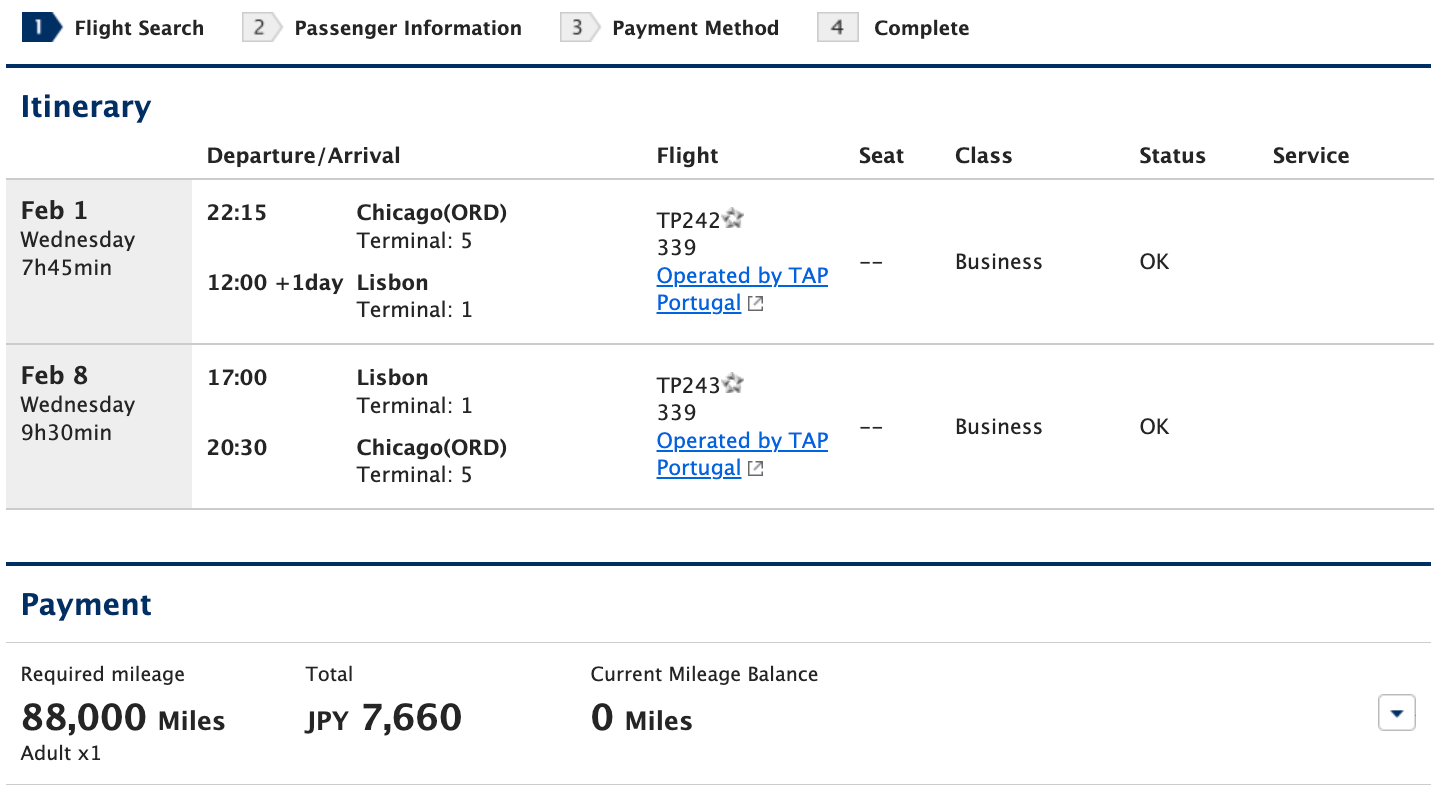Click the Required mileage 88,000 Miles value
Viewport: 1444px width, 794px height.
click(x=122, y=717)
